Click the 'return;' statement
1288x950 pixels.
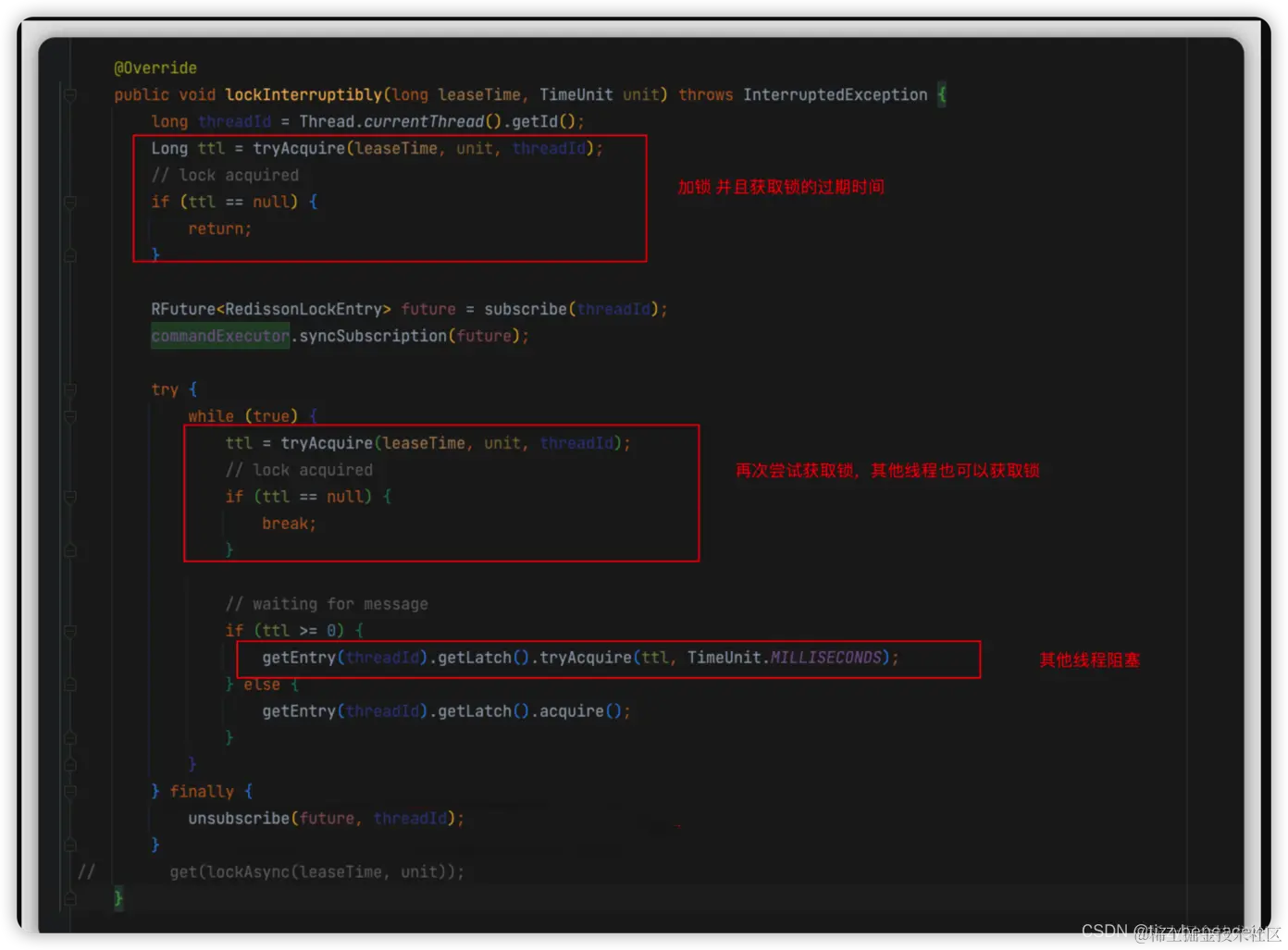220,228
